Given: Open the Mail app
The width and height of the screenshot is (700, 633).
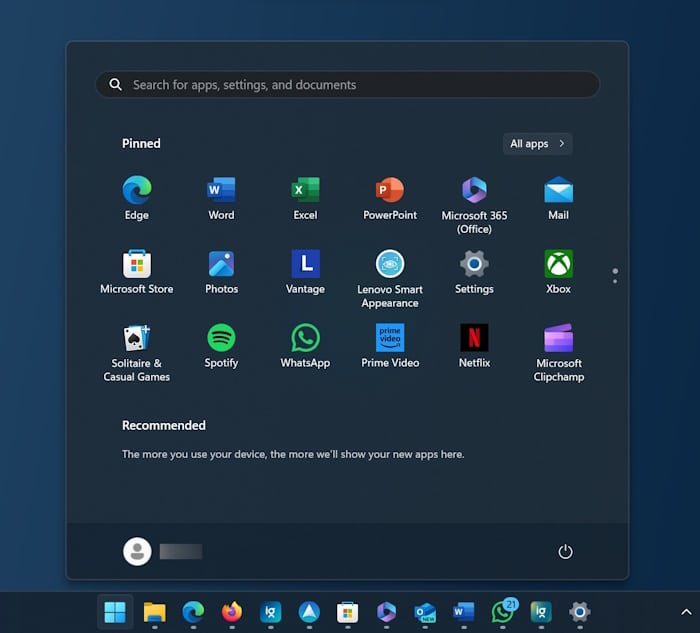Looking at the screenshot, I should point(558,198).
